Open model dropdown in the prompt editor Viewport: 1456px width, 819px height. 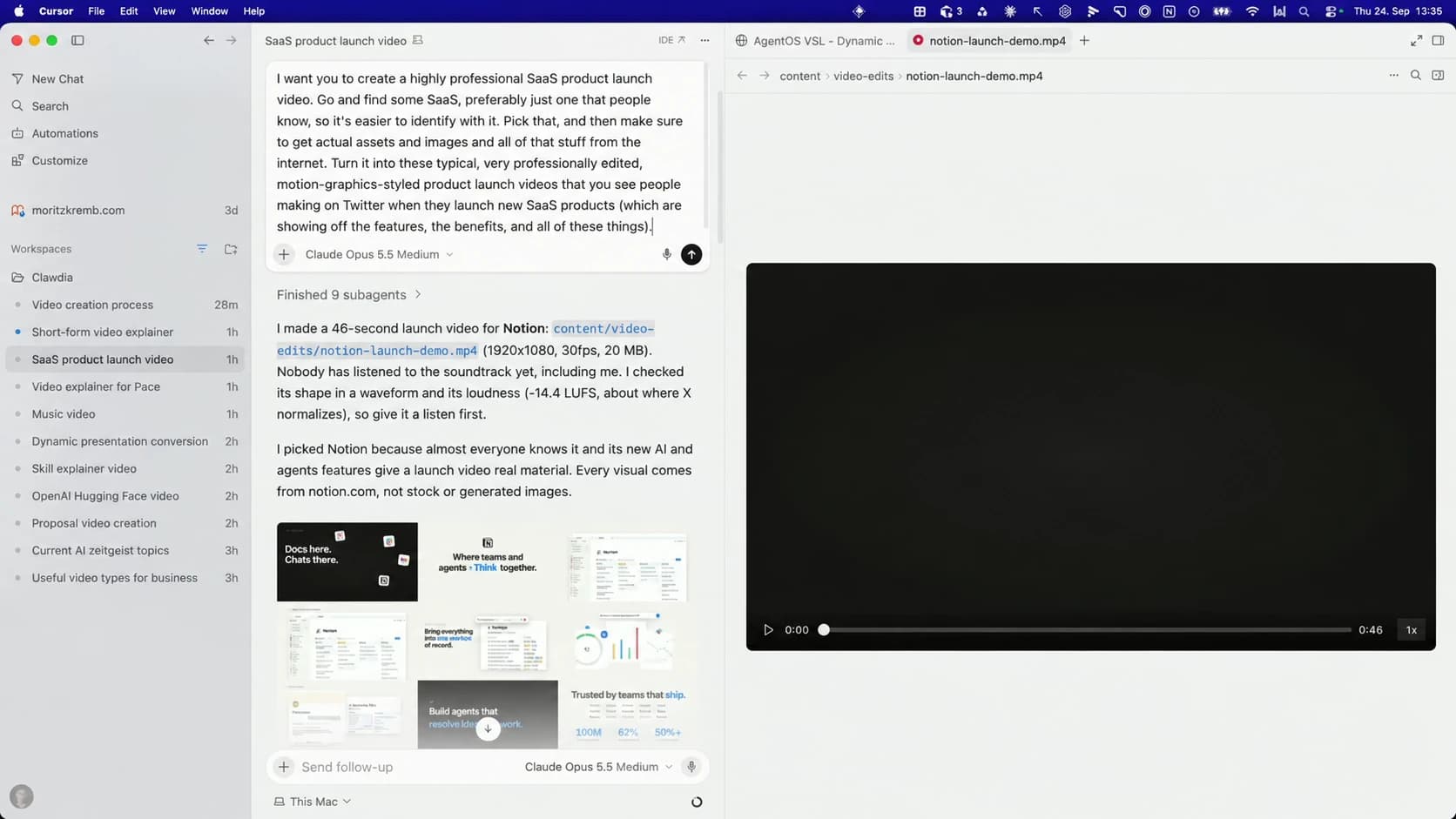379,254
